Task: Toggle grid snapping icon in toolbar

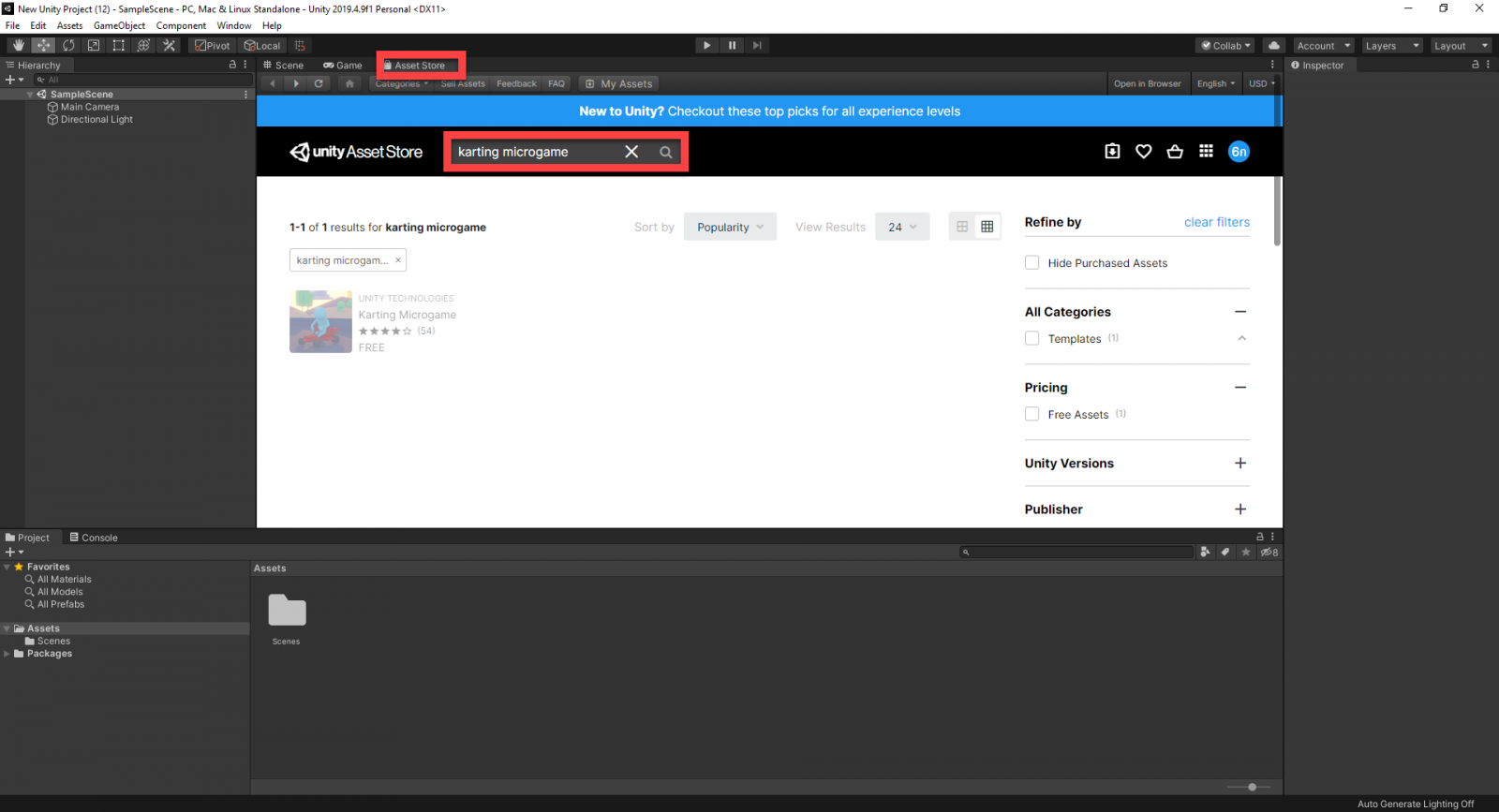Action: [x=300, y=45]
